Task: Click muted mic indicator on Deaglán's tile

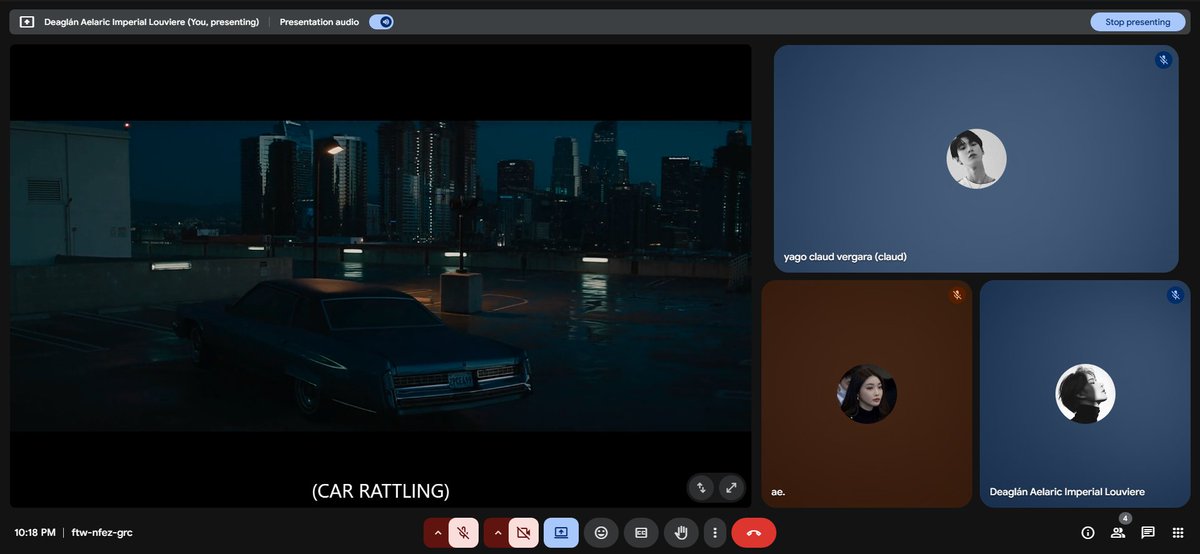Action: tap(1175, 295)
